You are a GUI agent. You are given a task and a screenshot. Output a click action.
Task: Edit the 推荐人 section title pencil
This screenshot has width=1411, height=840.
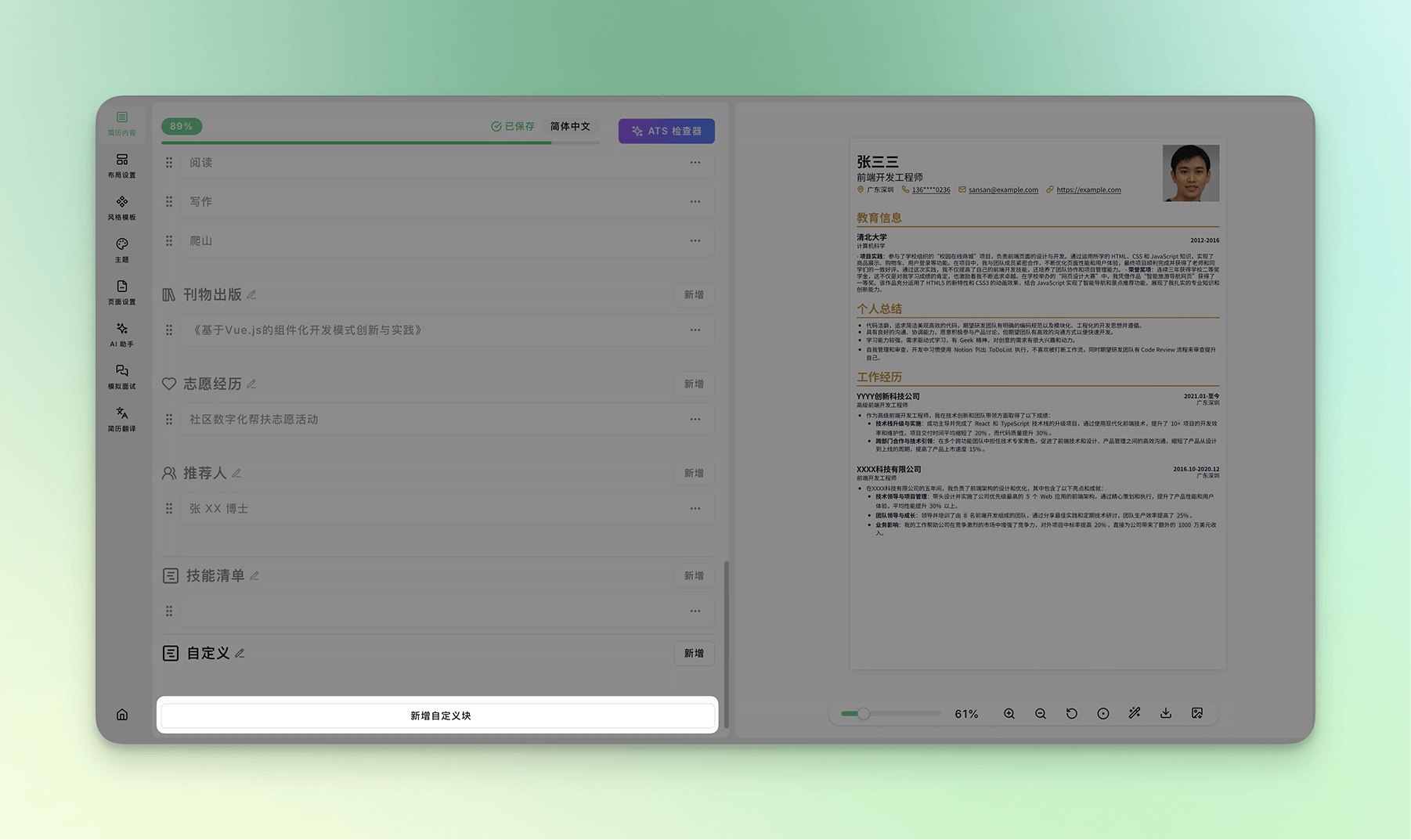tap(236, 474)
